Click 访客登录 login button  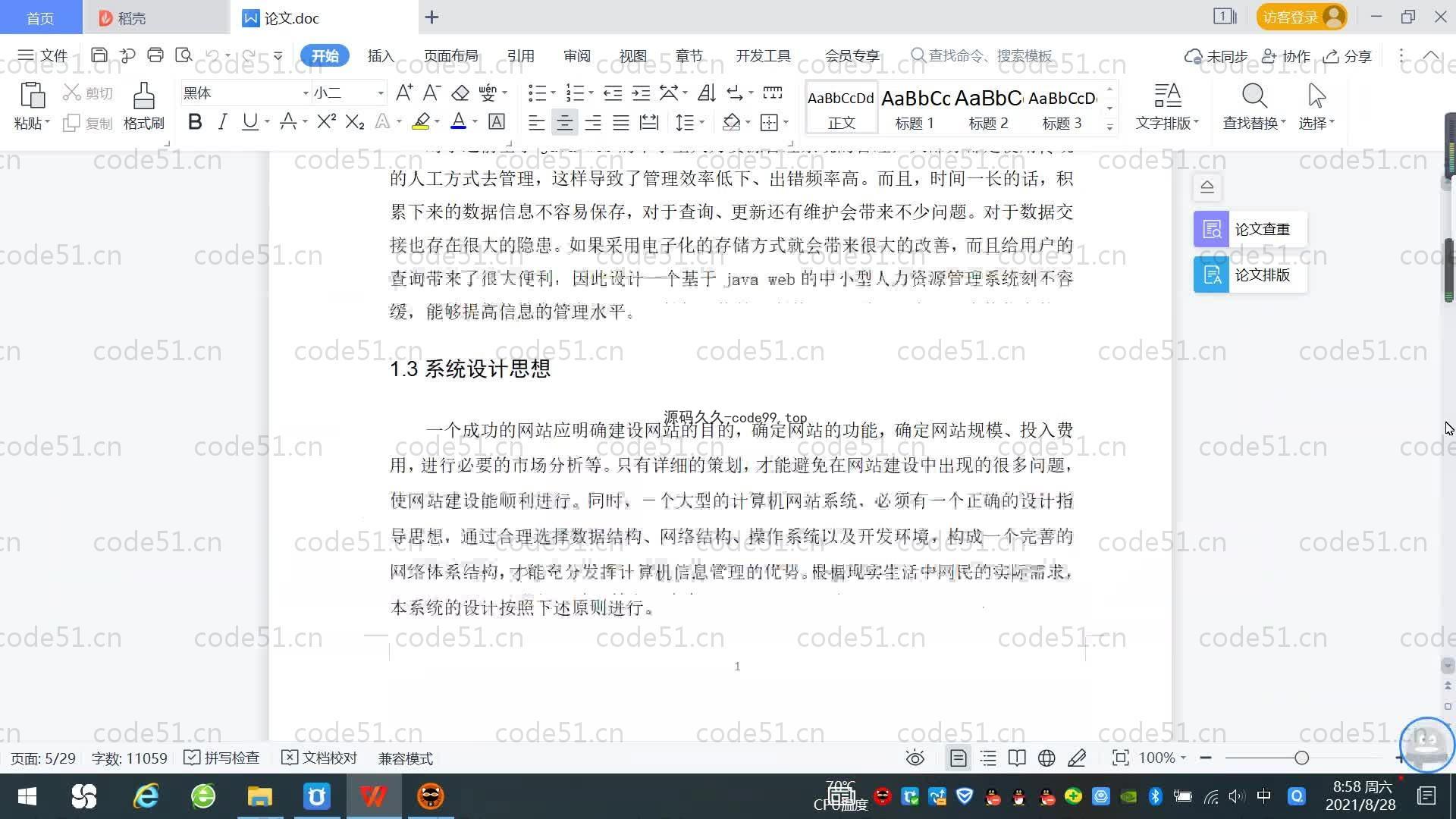click(1301, 17)
